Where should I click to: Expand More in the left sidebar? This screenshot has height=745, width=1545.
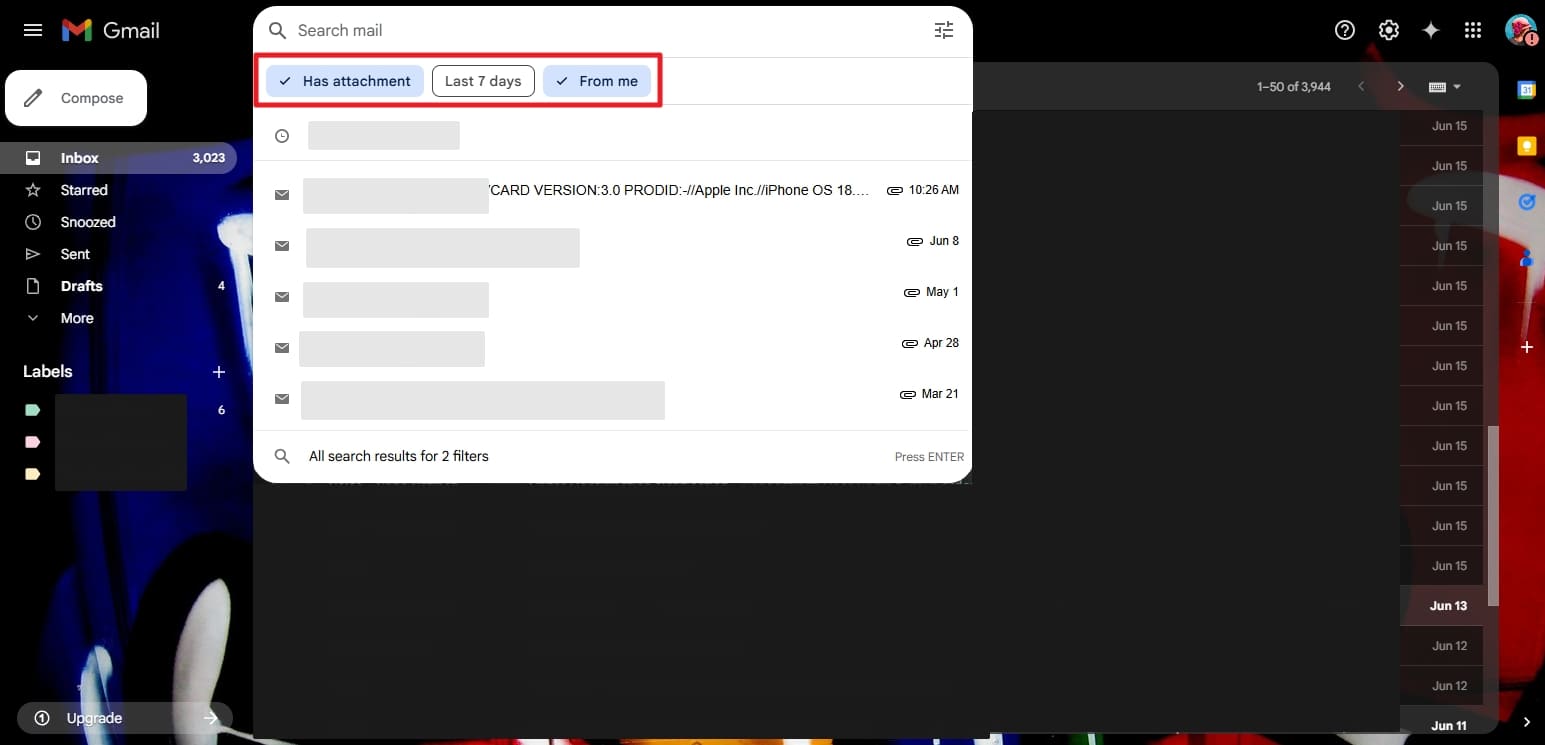tap(75, 318)
